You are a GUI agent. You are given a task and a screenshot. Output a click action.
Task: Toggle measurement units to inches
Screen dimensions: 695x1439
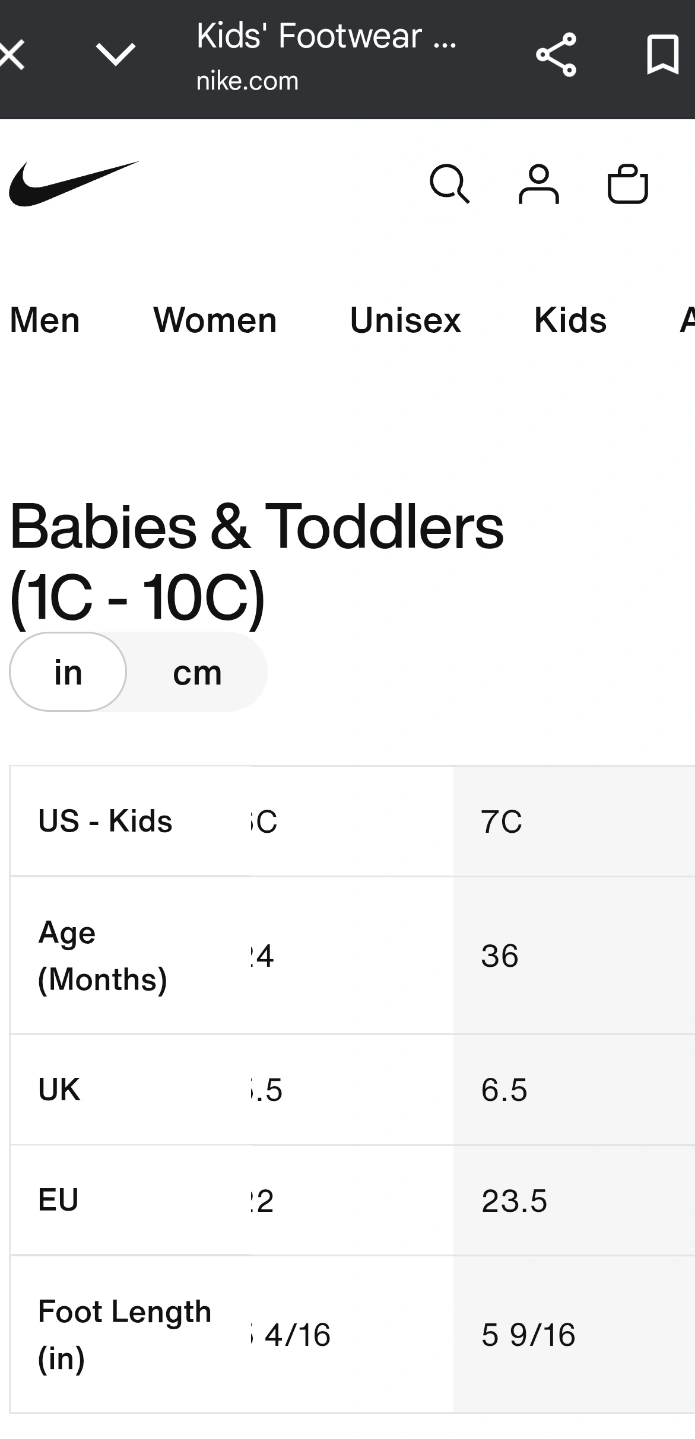68,672
